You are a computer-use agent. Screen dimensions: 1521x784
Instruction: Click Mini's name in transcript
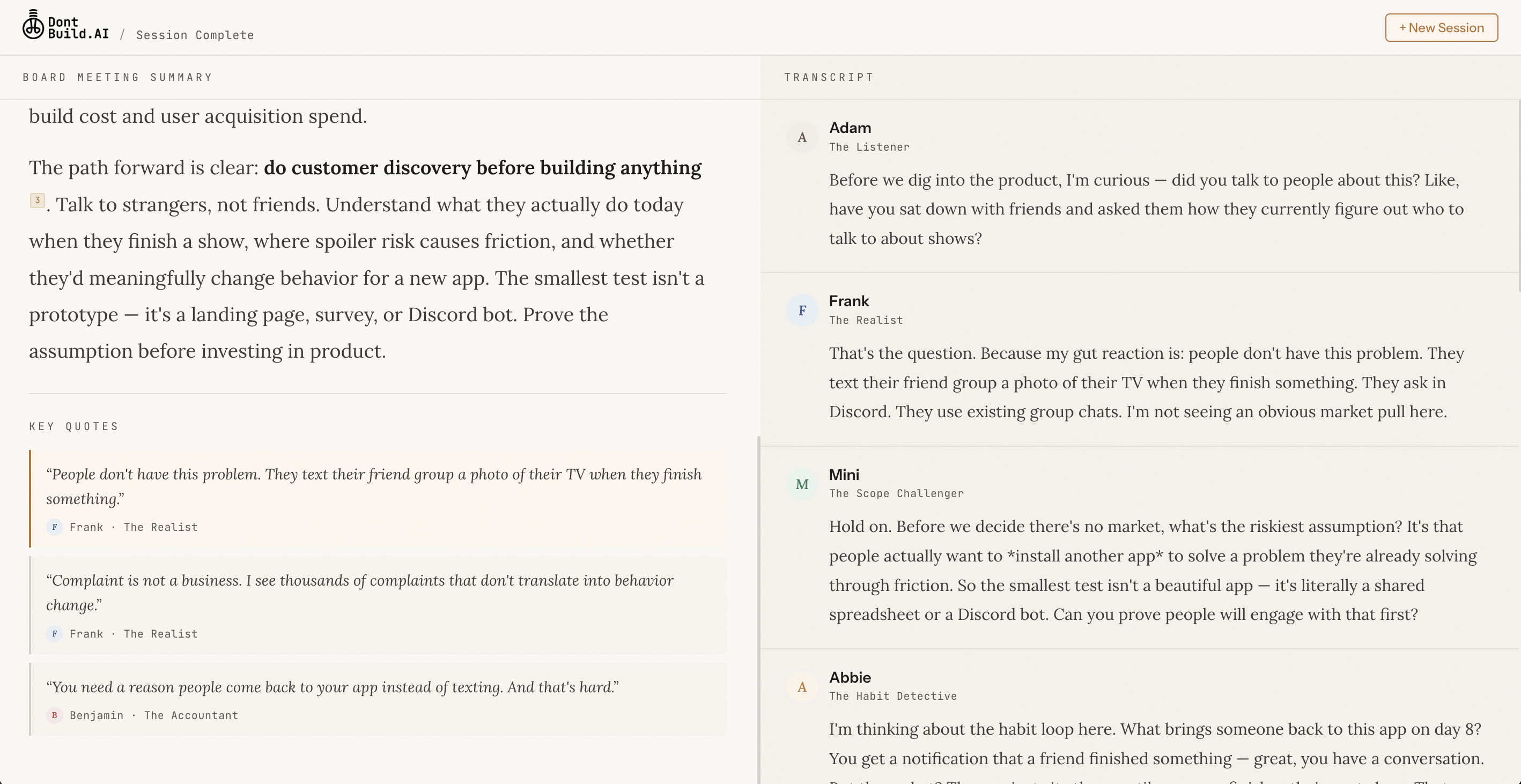tap(844, 475)
